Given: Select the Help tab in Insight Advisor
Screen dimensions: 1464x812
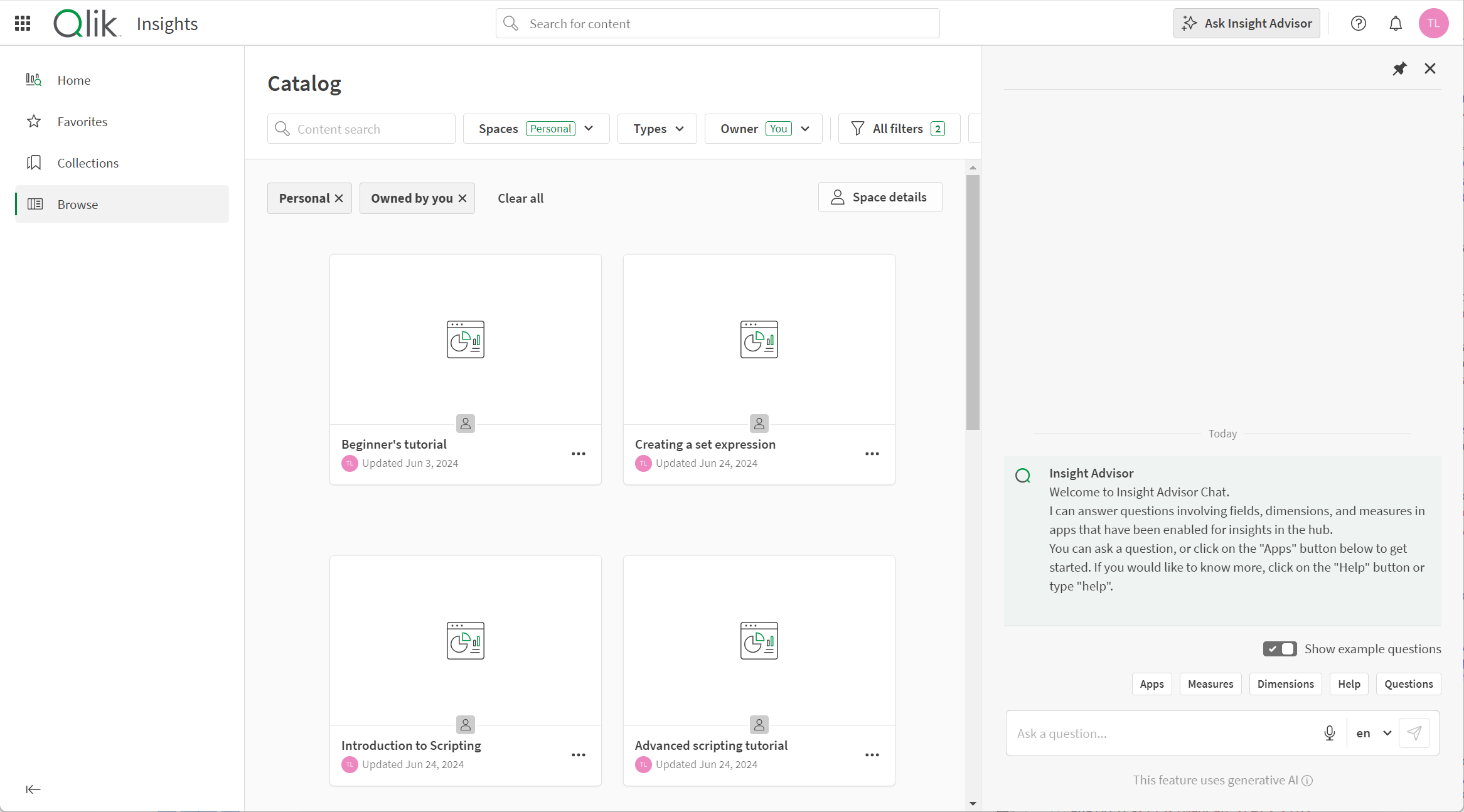Looking at the screenshot, I should click(1349, 684).
